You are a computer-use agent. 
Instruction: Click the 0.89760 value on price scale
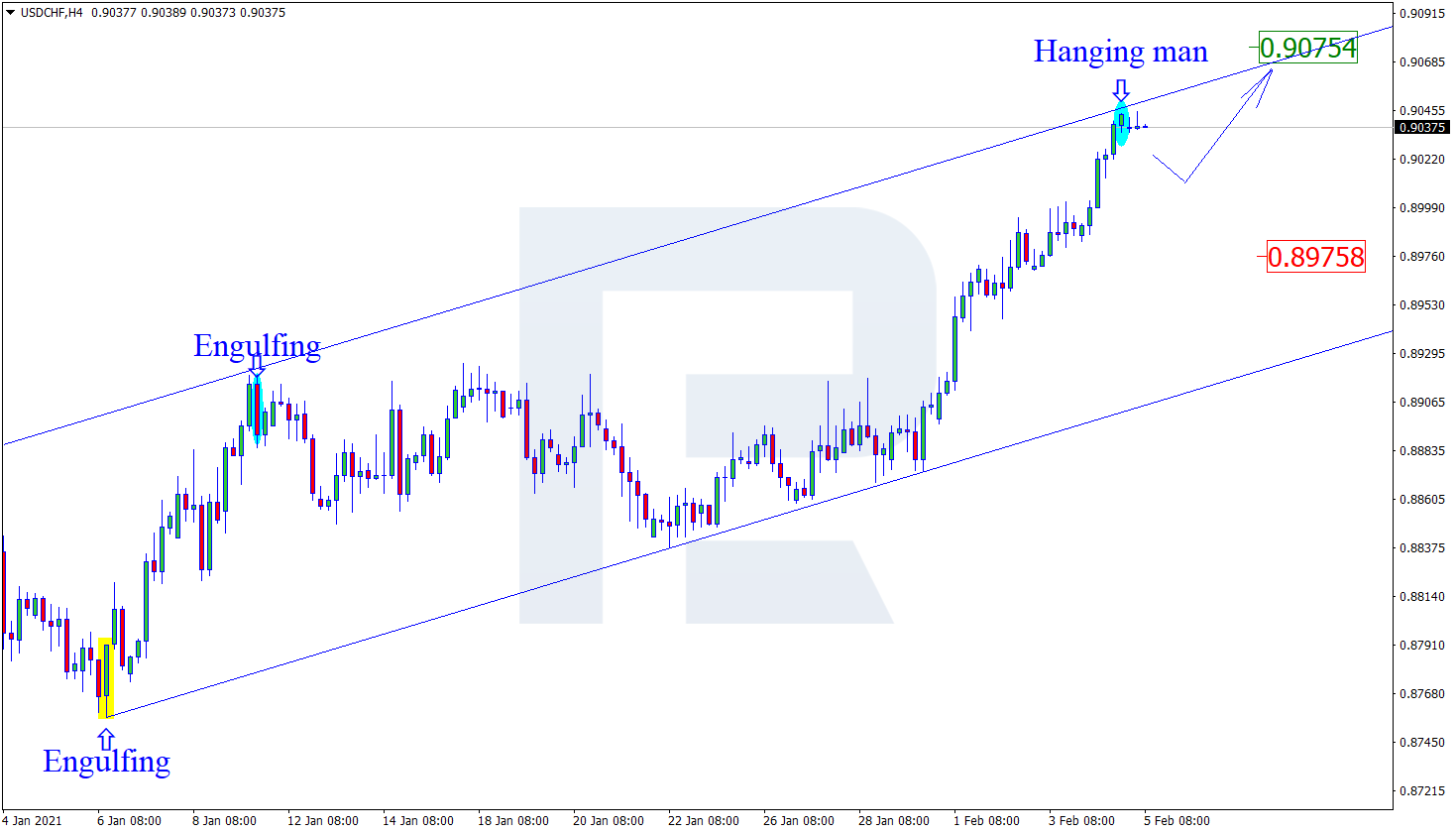(x=1422, y=257)
